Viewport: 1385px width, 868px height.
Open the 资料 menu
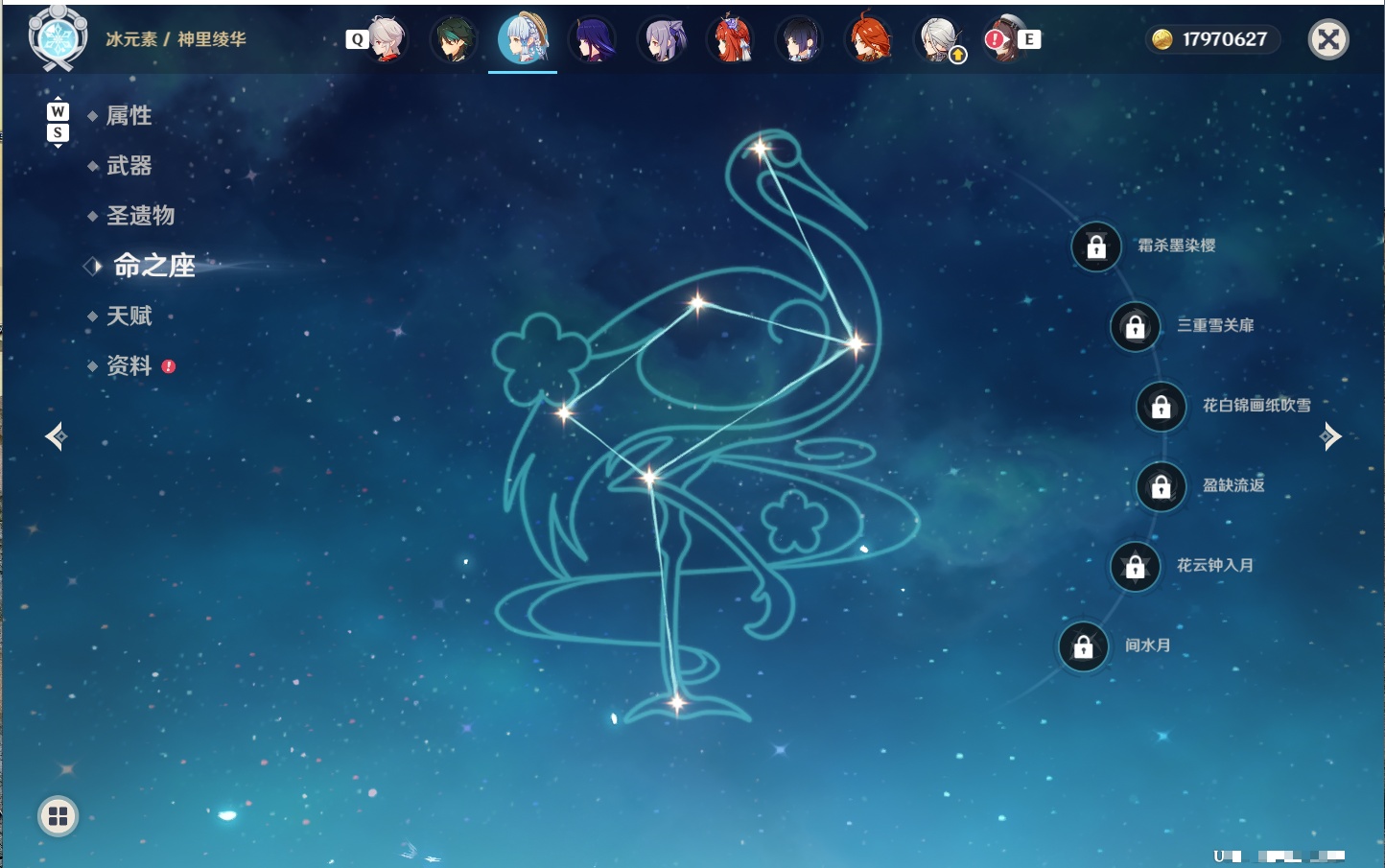129,365
